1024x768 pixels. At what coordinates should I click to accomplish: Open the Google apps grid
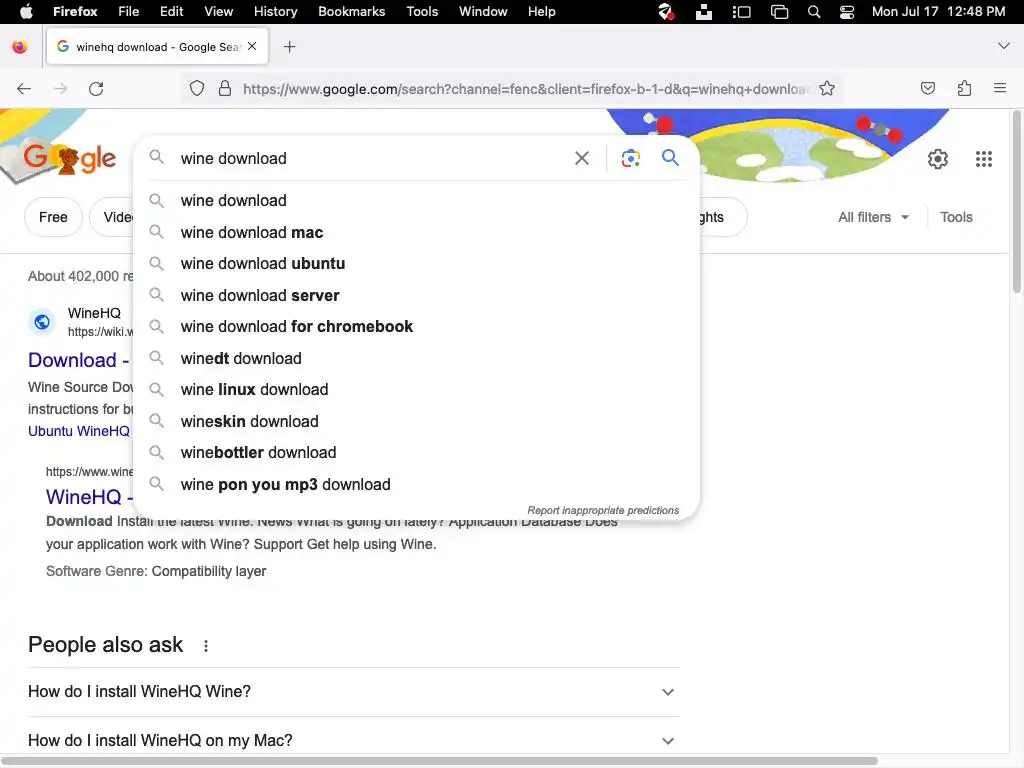984,159
